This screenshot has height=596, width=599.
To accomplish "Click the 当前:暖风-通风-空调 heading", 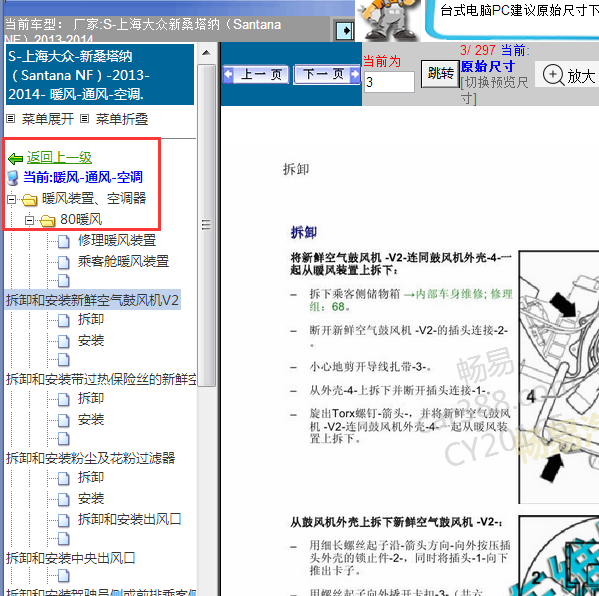I will pos(83,177).
